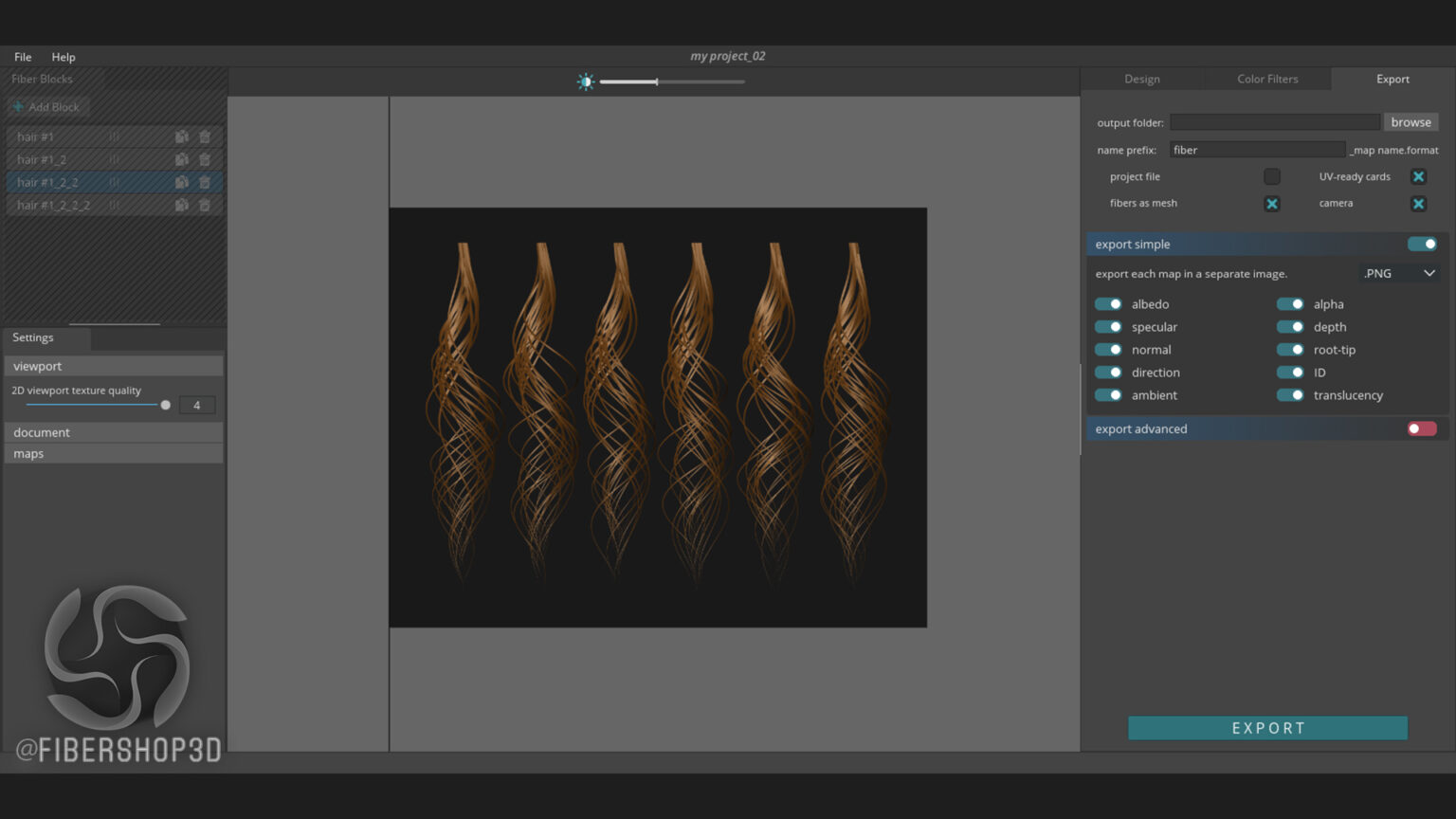Click the drag handle on hair #1
1456x819 pixels.
pos(113,136)
